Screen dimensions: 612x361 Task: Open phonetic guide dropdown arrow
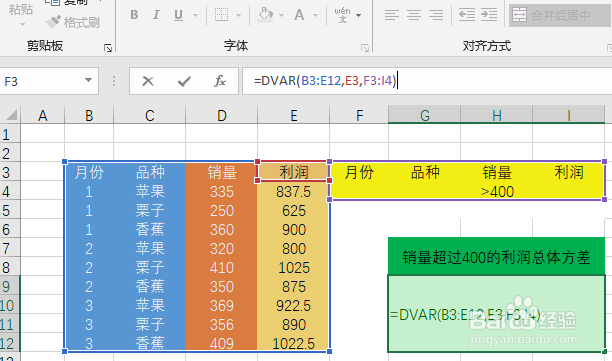coord(358,16)
